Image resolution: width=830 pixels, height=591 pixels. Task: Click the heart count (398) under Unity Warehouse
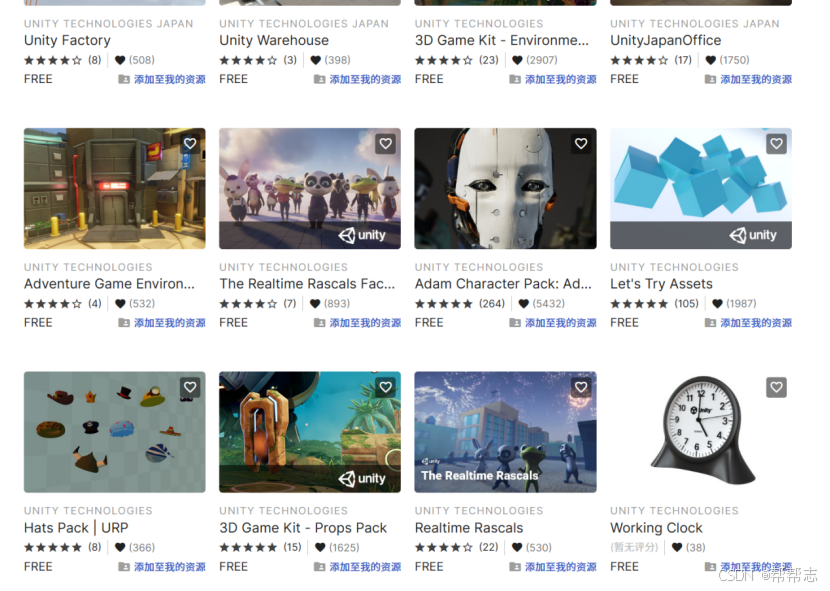330,60
